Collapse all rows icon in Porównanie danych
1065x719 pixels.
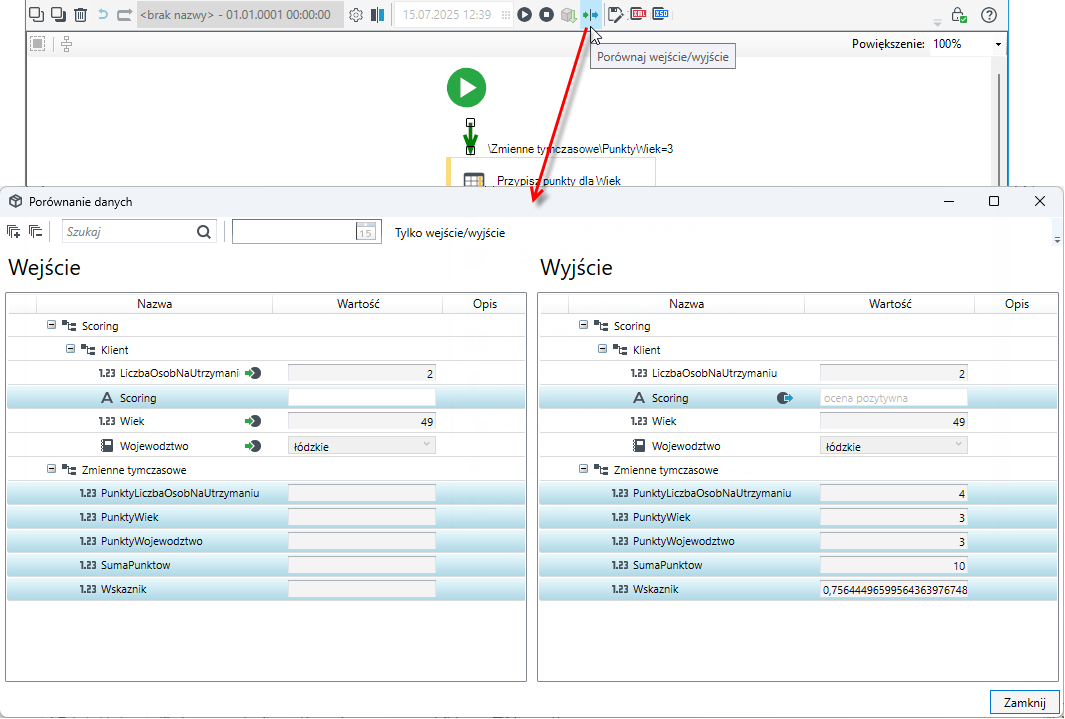click(x=35, y=232)
